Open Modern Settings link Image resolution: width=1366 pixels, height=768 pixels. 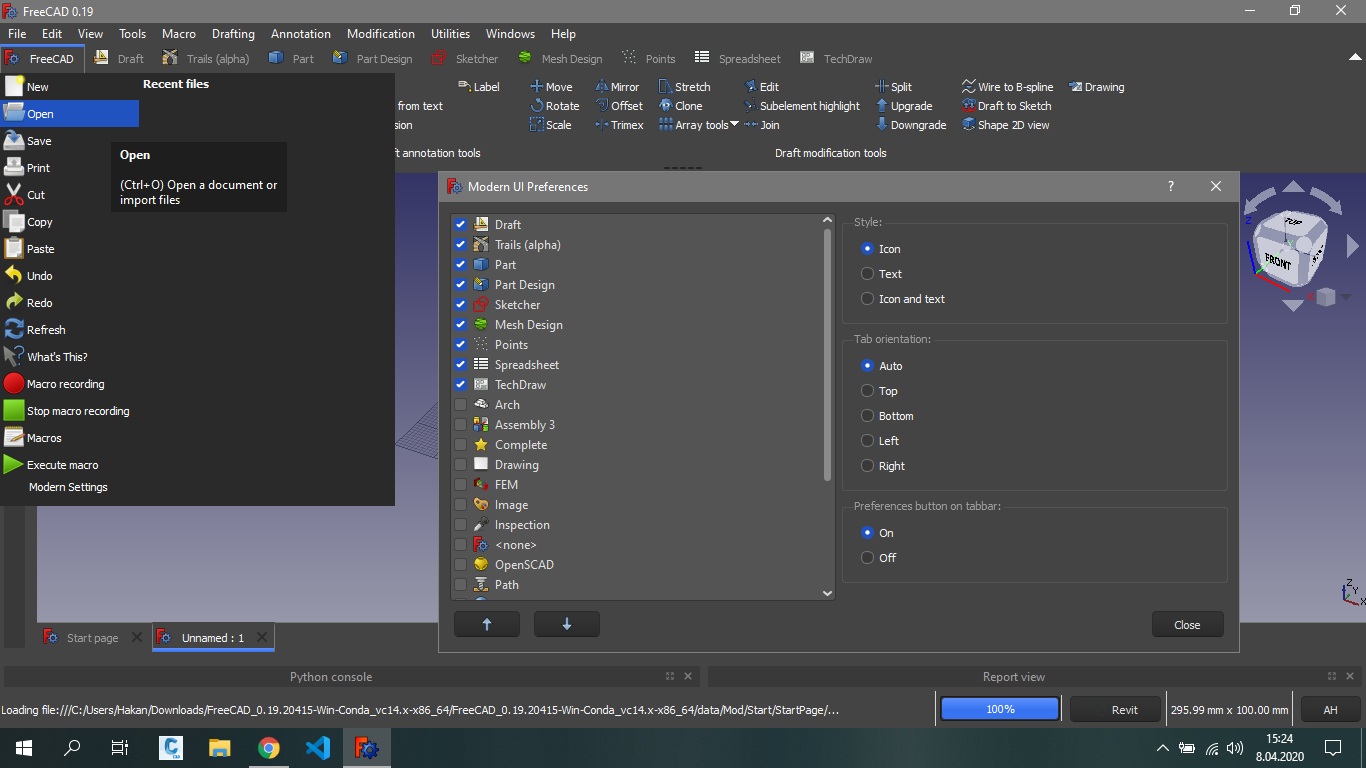click(68, 487)
